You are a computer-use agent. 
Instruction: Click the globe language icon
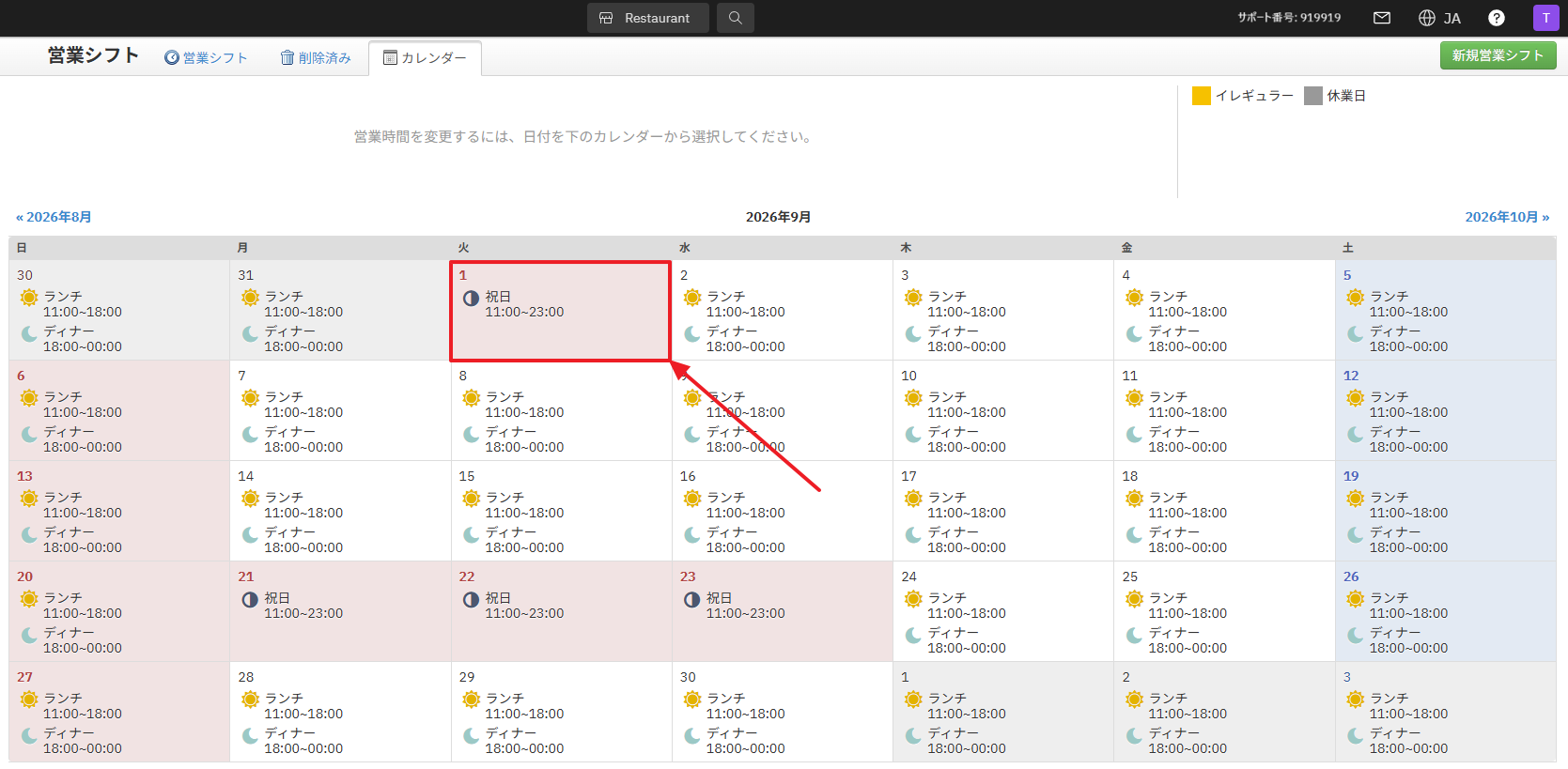(1427, 18)
